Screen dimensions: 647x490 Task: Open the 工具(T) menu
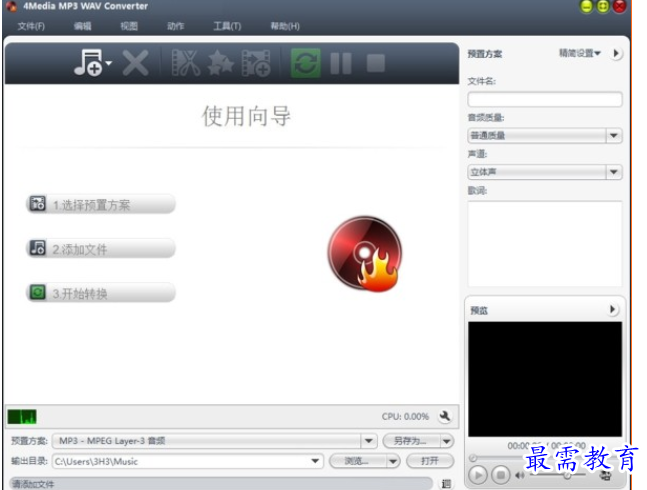tap(227, 26)
